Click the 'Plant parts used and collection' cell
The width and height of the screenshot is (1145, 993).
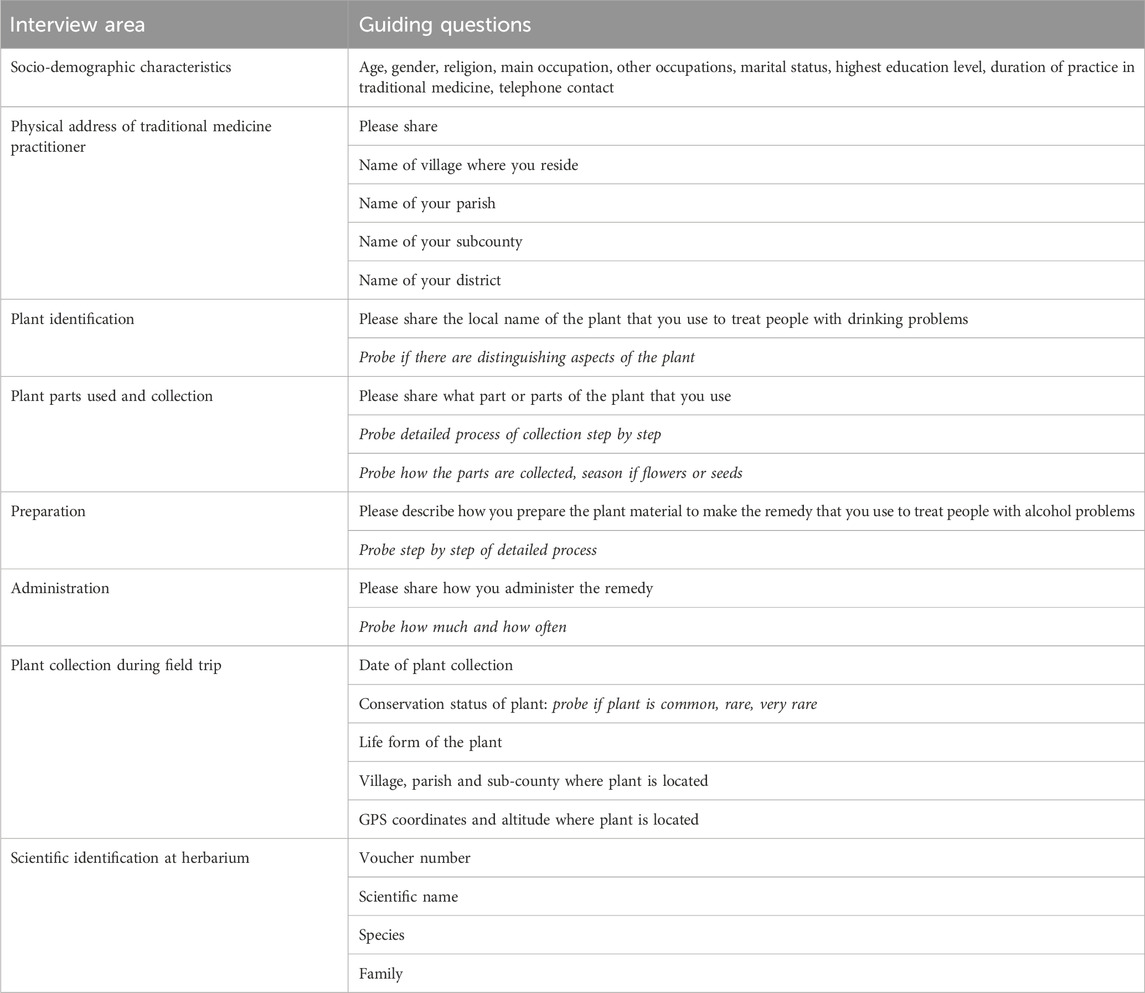tap(174, 434)
